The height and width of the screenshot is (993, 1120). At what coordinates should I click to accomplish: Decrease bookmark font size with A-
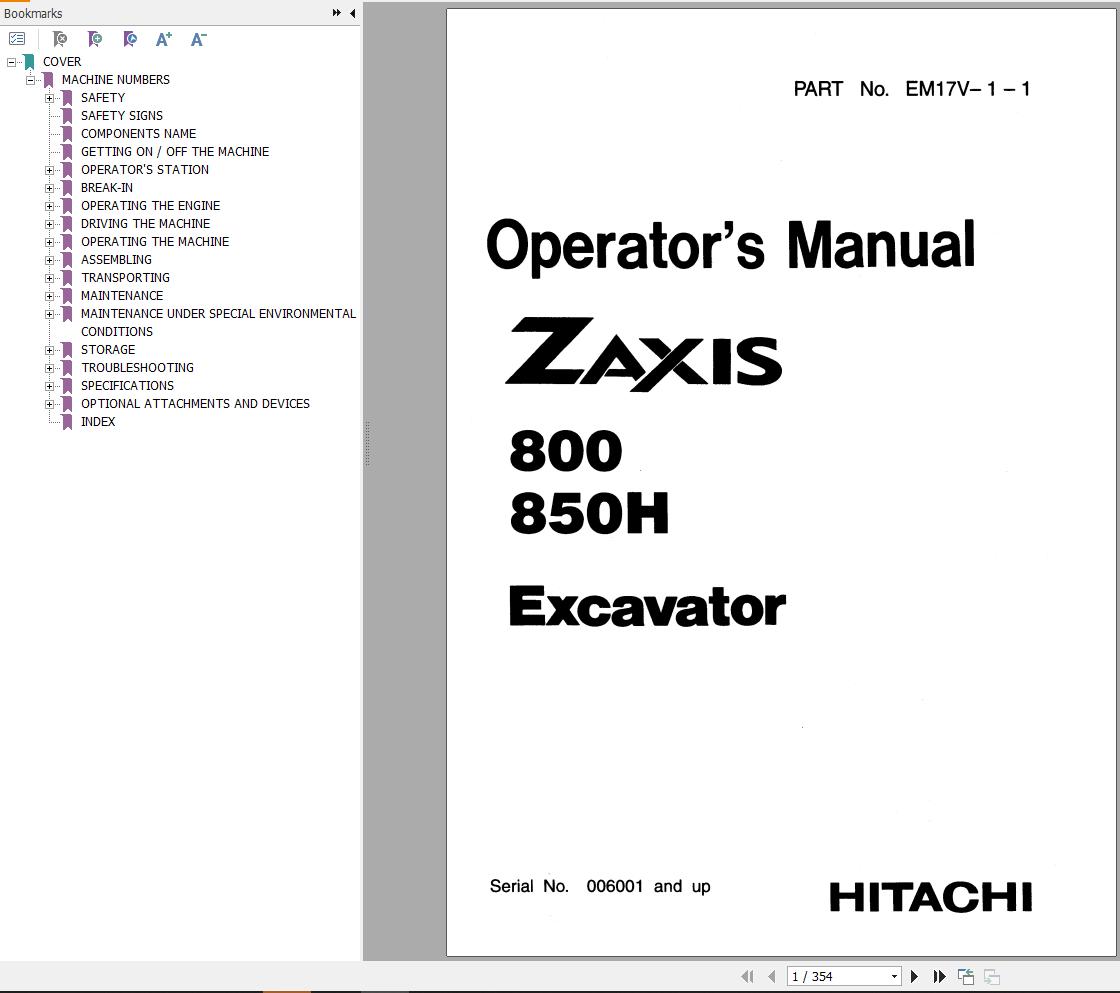point(199,39)
